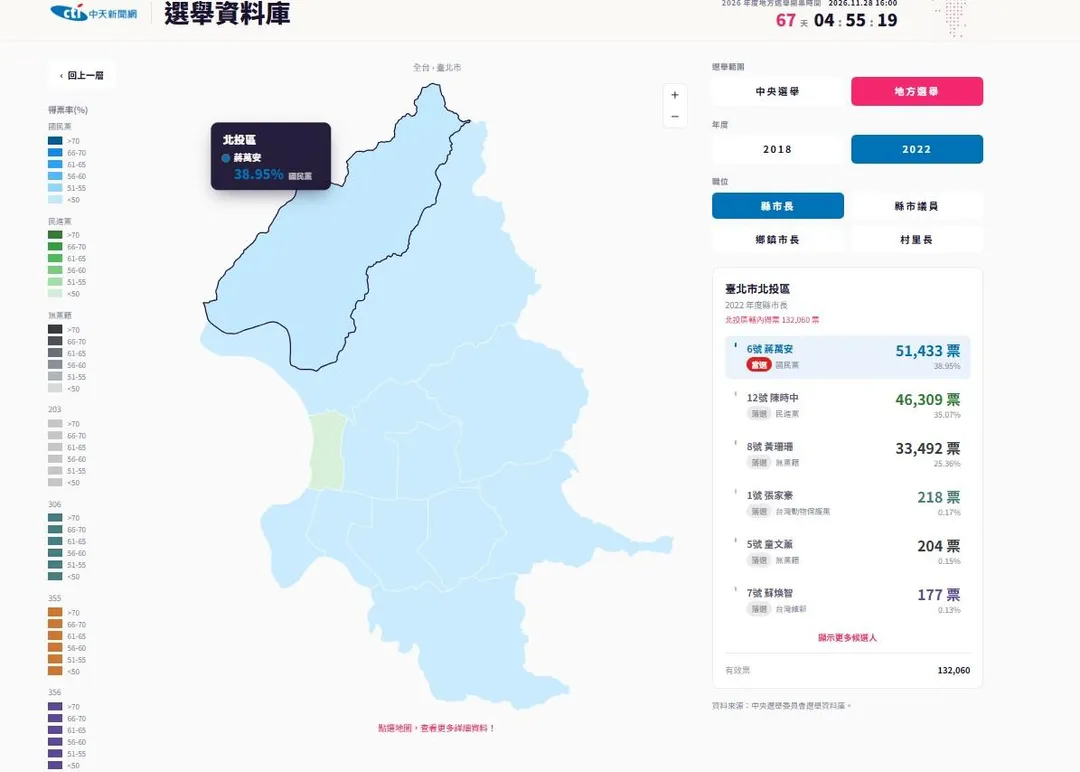1080x772 pixels.
Task: Select 地方選舉 election scope
Action: tap(917, 92)
